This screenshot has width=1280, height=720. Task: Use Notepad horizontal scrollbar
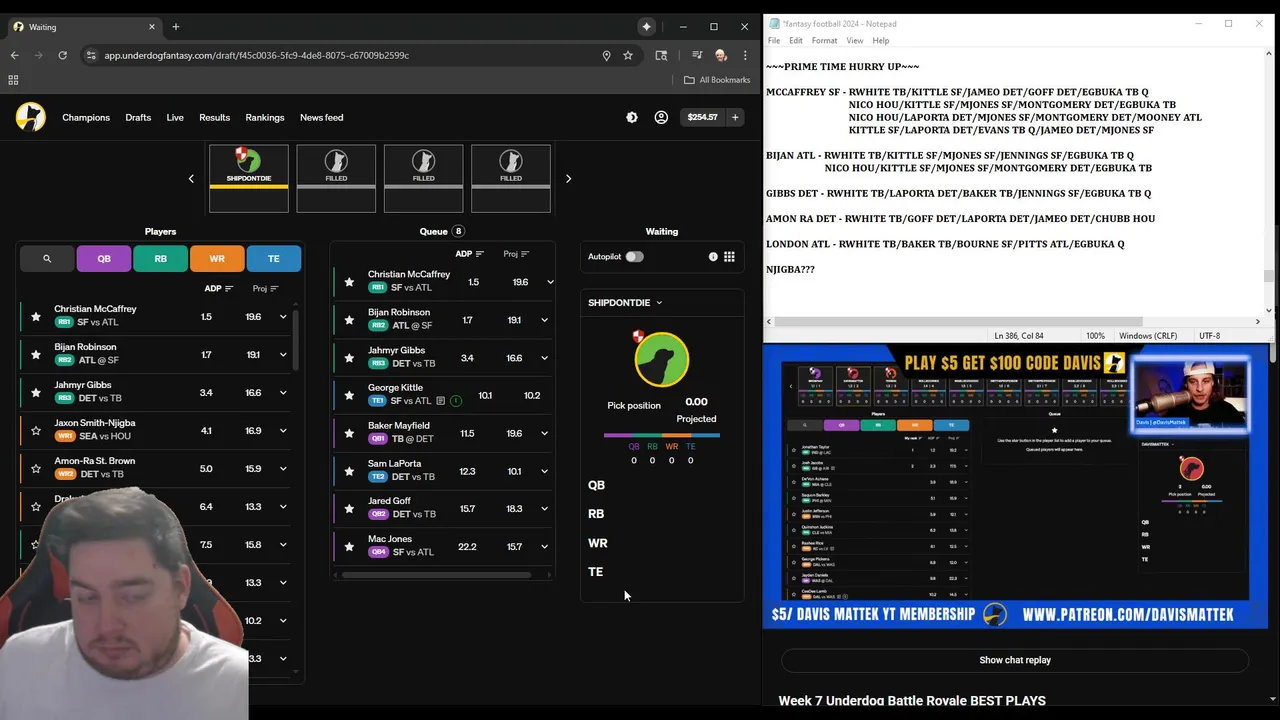pyautogui.click(x=960, y=322)
